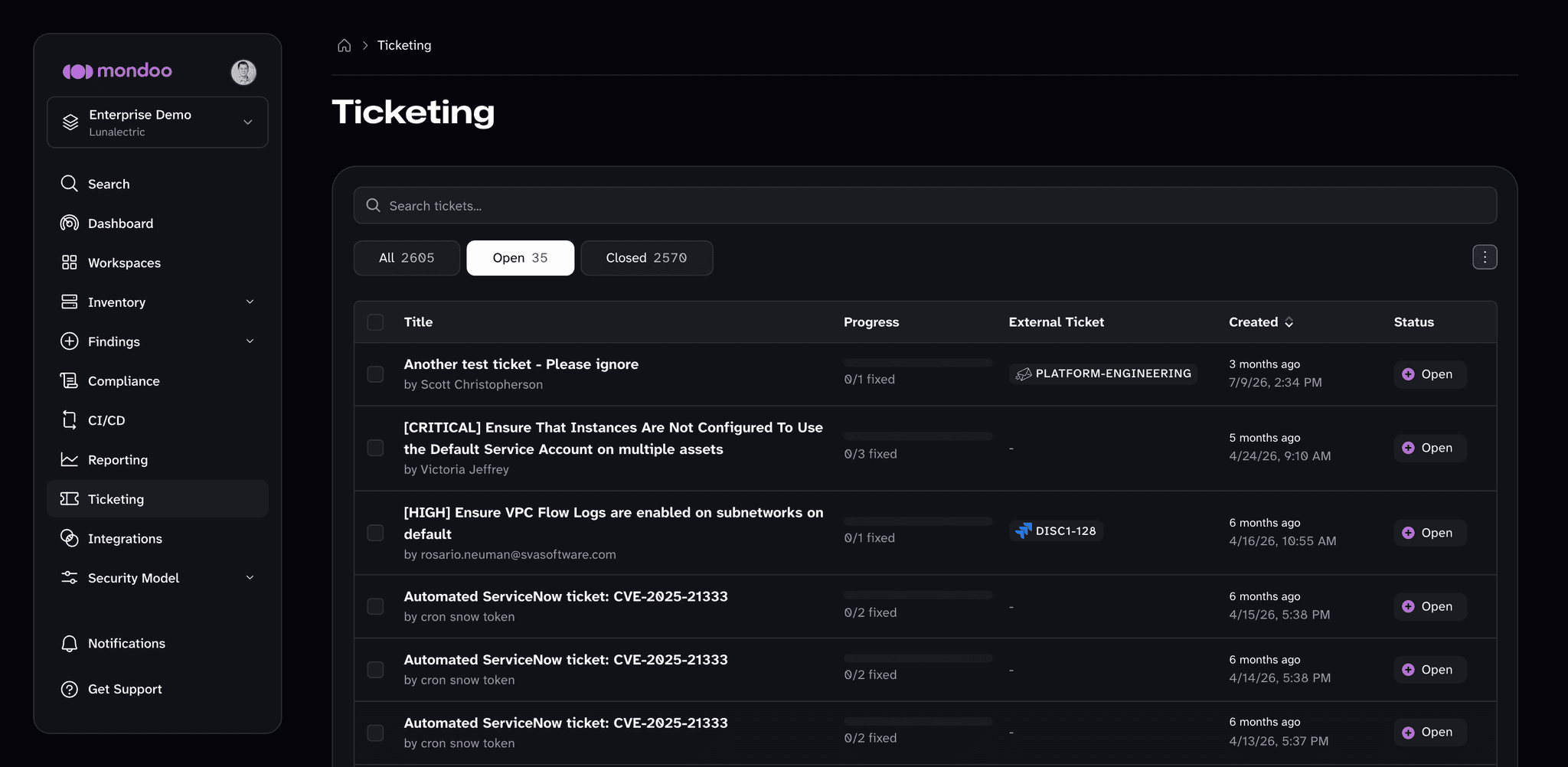The height and width of the screenshot is (767, 1568).
Task: Click the 0/3 fixed progress bar
Action: tap(918, 436)
